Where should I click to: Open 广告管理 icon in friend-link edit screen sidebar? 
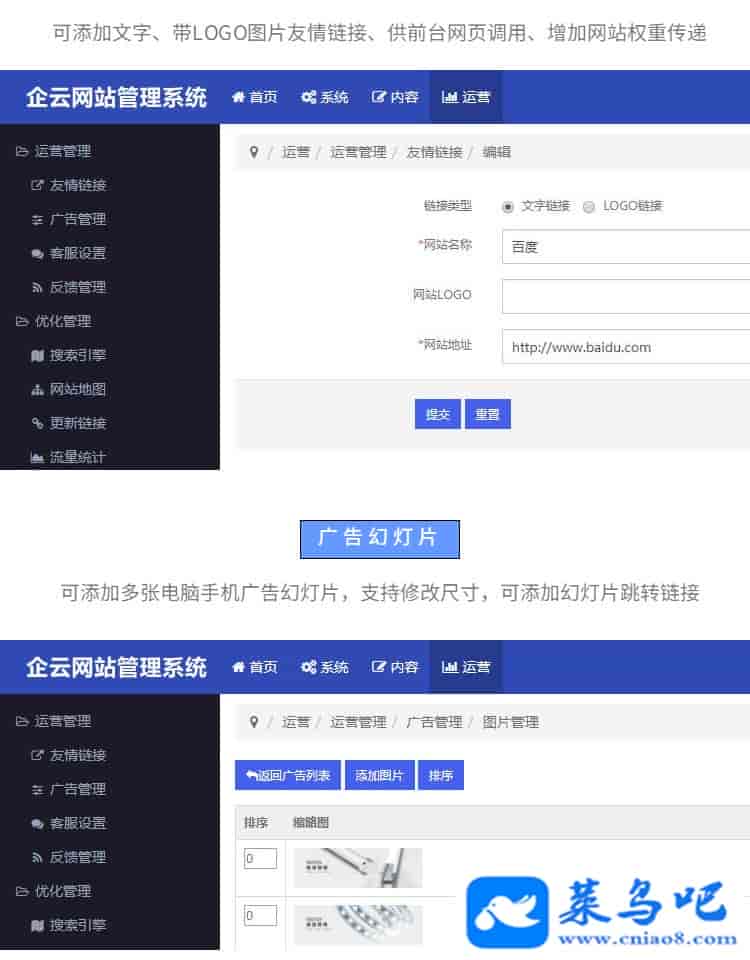click(37, 219)
